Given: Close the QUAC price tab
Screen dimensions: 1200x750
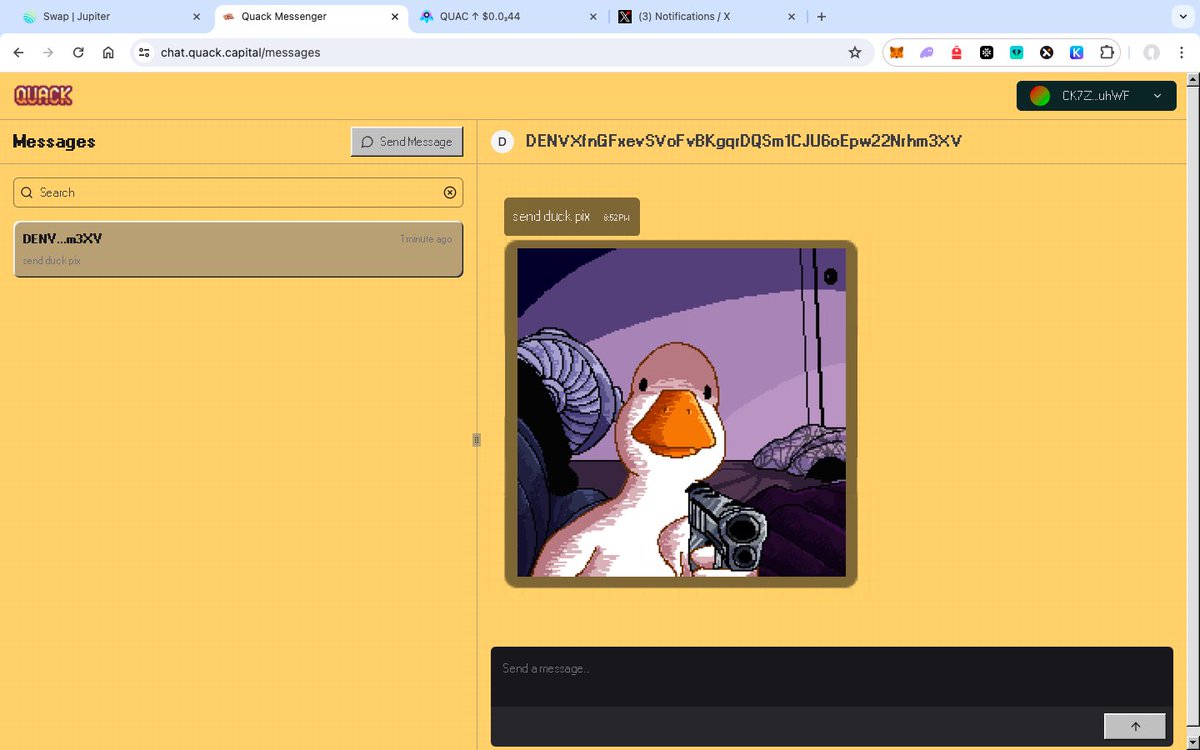Looking at the screenshot, I should coord(593,17).
